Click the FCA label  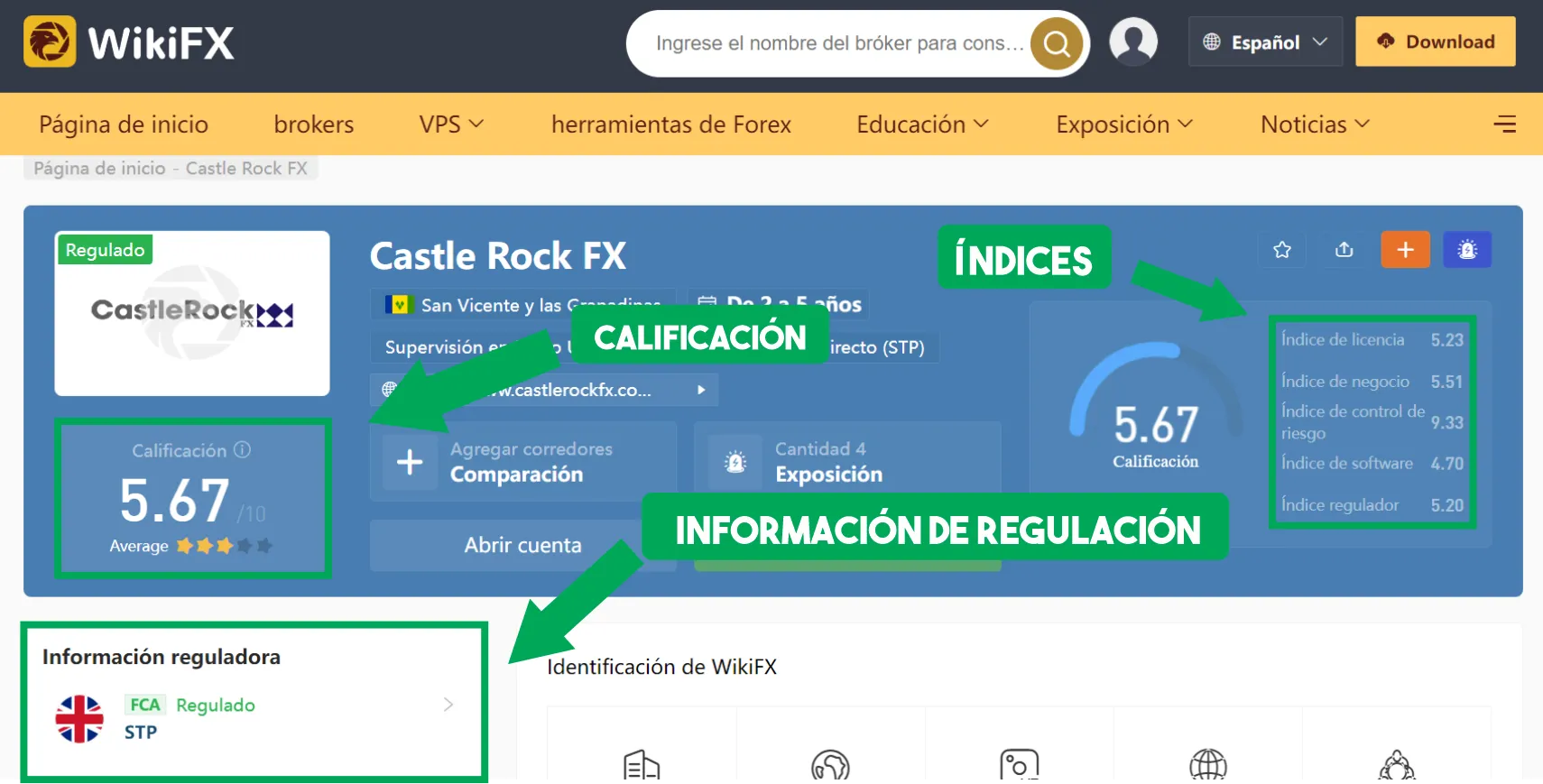click(144, 705)
